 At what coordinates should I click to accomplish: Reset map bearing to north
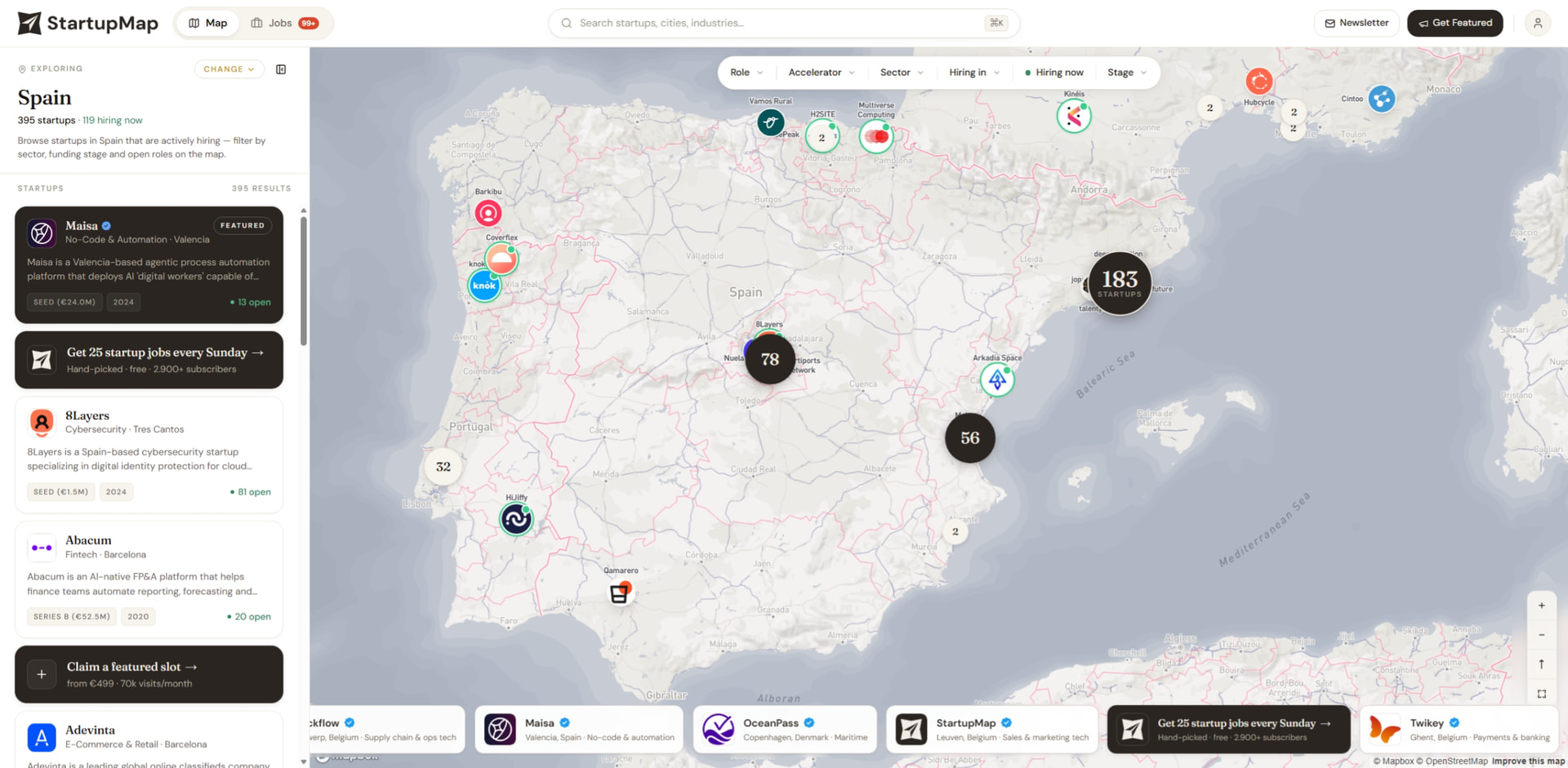(x=1541, y=664)
